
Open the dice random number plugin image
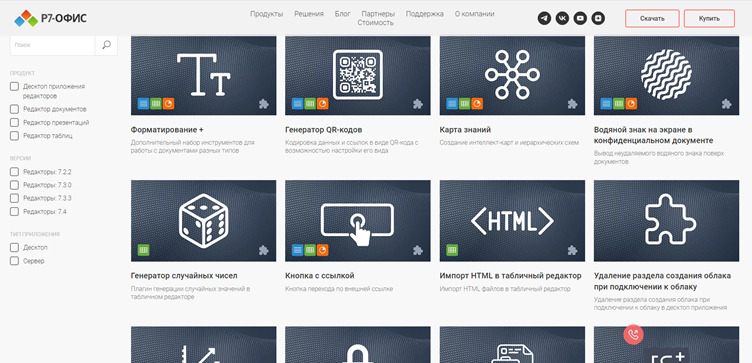[203, 221]
